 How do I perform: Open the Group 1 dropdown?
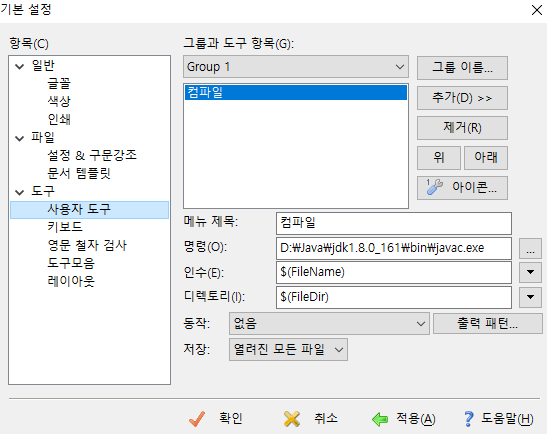click(x=296, y=67)
